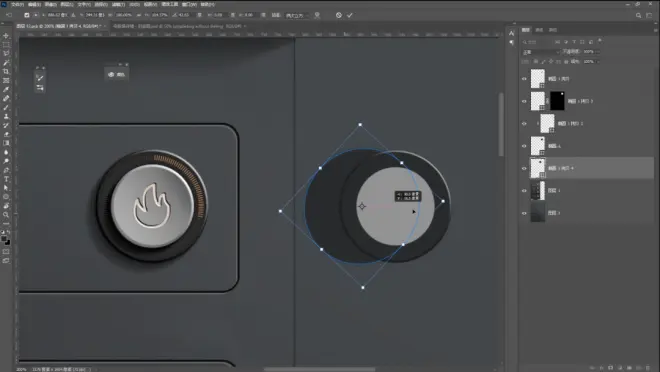
Task: Hide the layer with the black mask
Action: pos(524,101)
